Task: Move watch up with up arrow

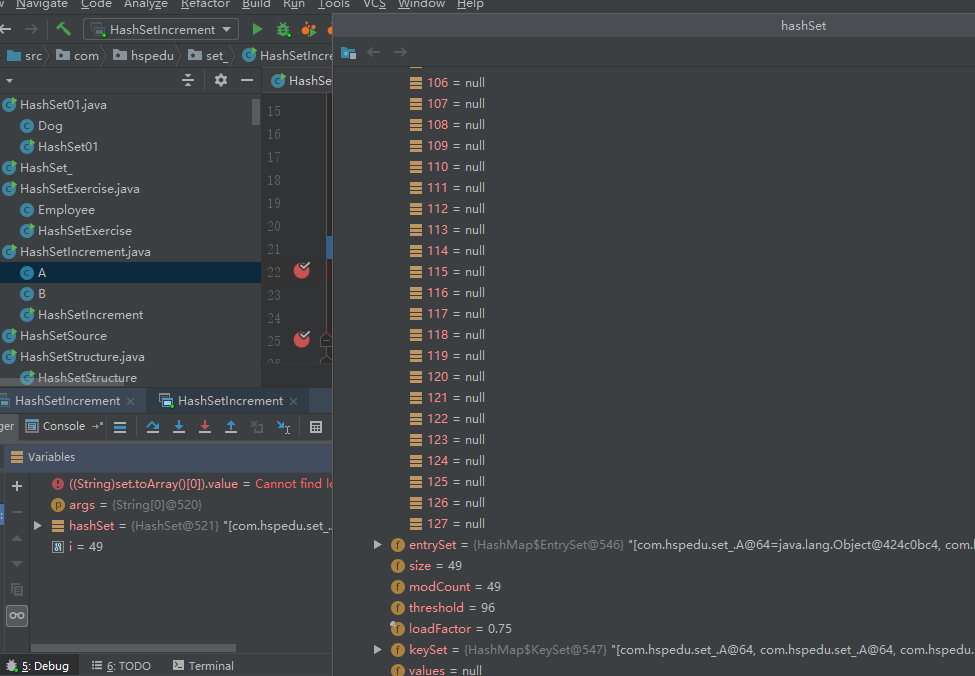Action: point(17,538)
